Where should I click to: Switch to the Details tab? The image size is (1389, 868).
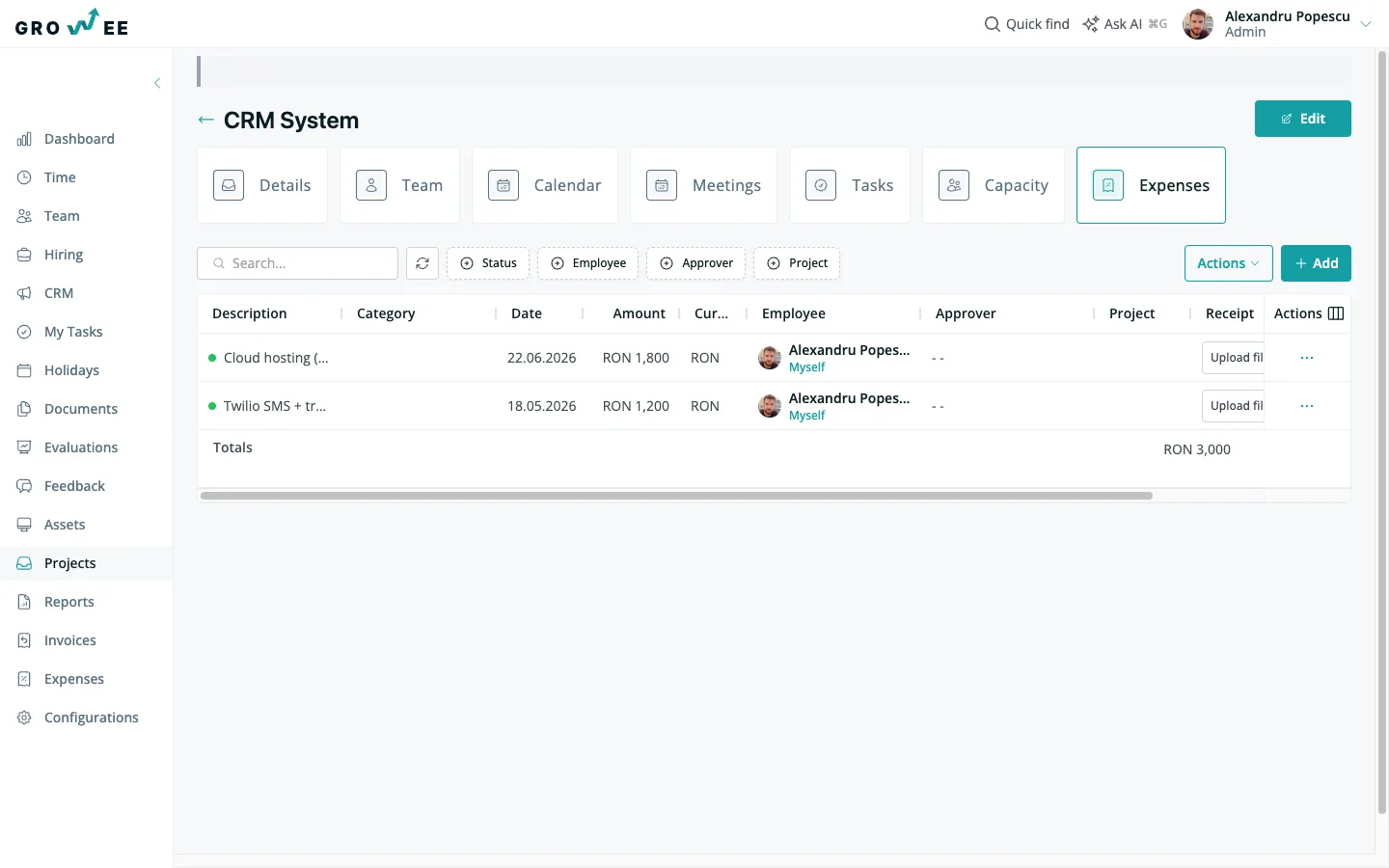coord(262,185)
